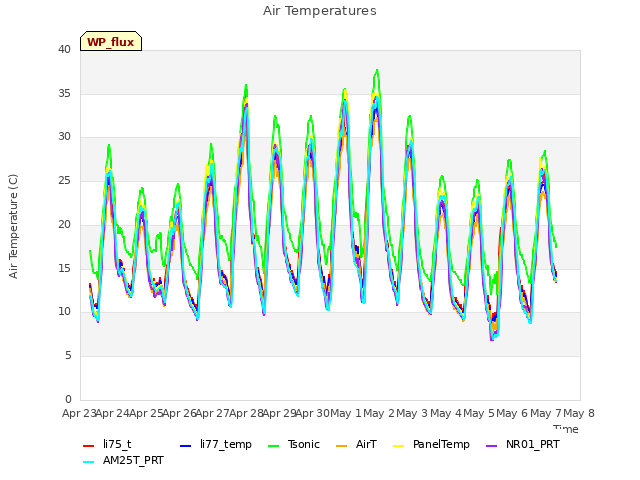Toggle the NR01_PRT legend entry
Screen dimensions: 640x480
tap(522, 444)
